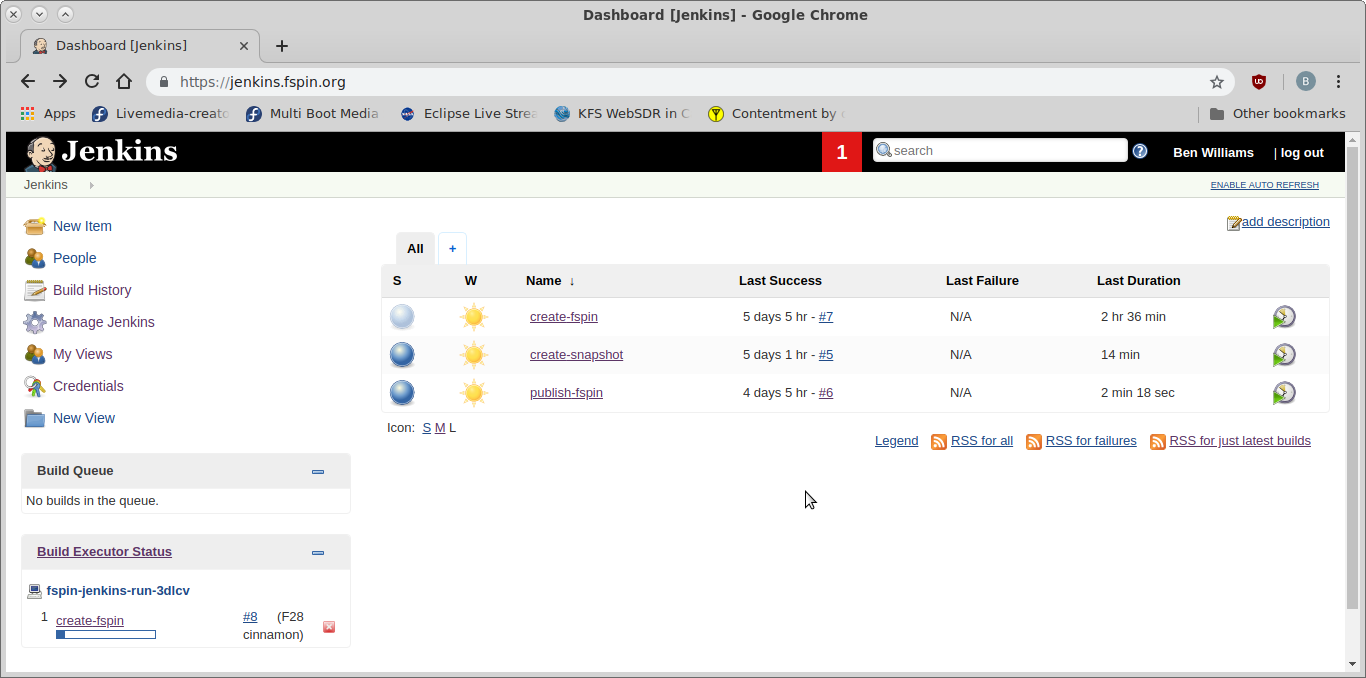This screenshot has height=678, width=1366.
Task: Open the Livemedia-creator bookmark
Action: pyautogui.click(x=161, y=114)
